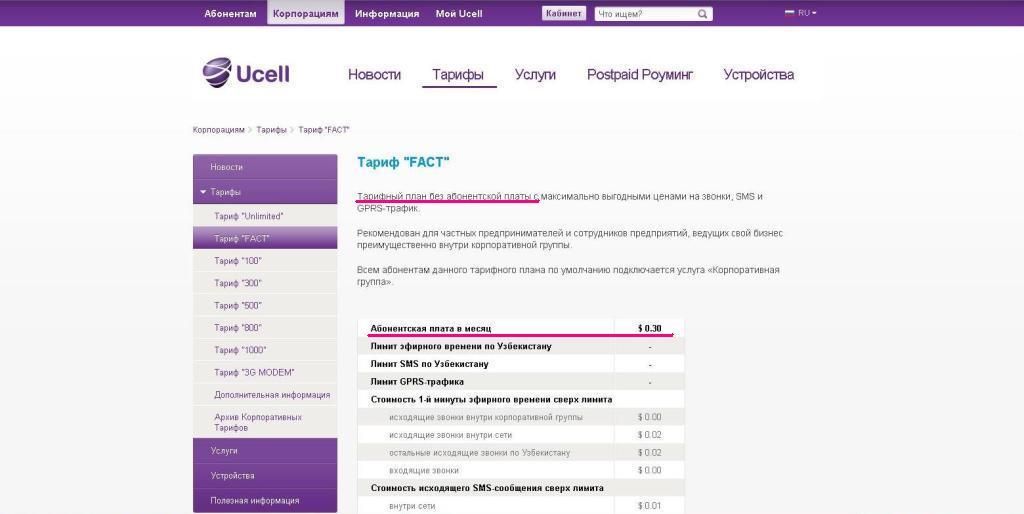Screen dimensions: 1024x514
Task: Open Тариф "Unlimited" in sidebar
Action: pos(265,216)
